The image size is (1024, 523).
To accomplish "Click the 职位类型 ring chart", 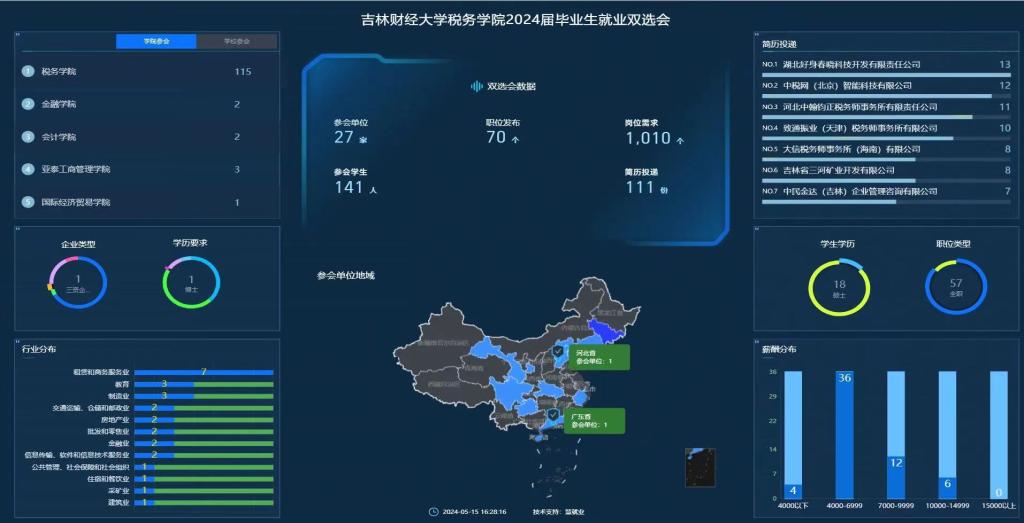I will 956,288.
